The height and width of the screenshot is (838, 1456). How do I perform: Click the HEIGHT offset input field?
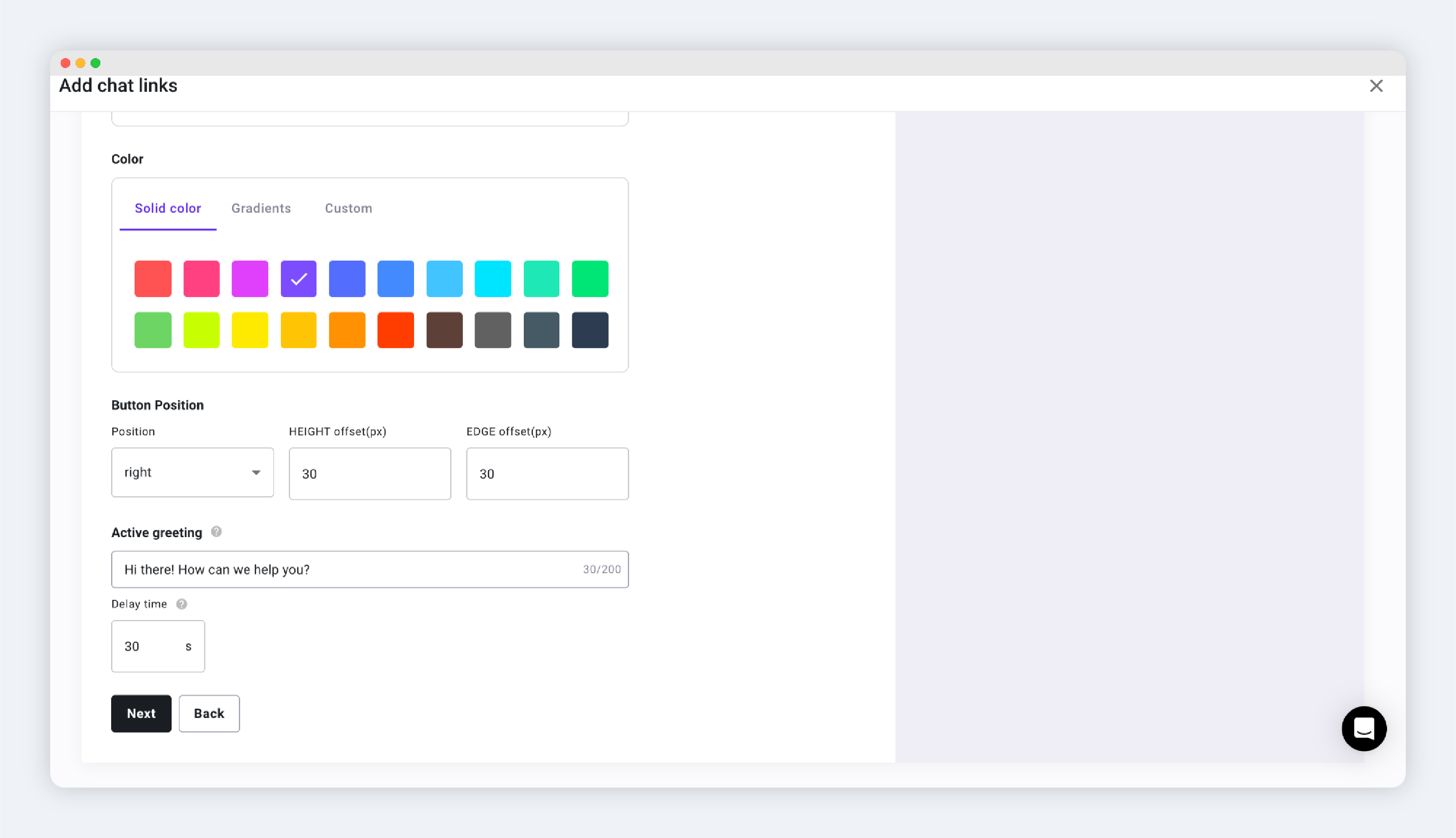coord(370,474)
